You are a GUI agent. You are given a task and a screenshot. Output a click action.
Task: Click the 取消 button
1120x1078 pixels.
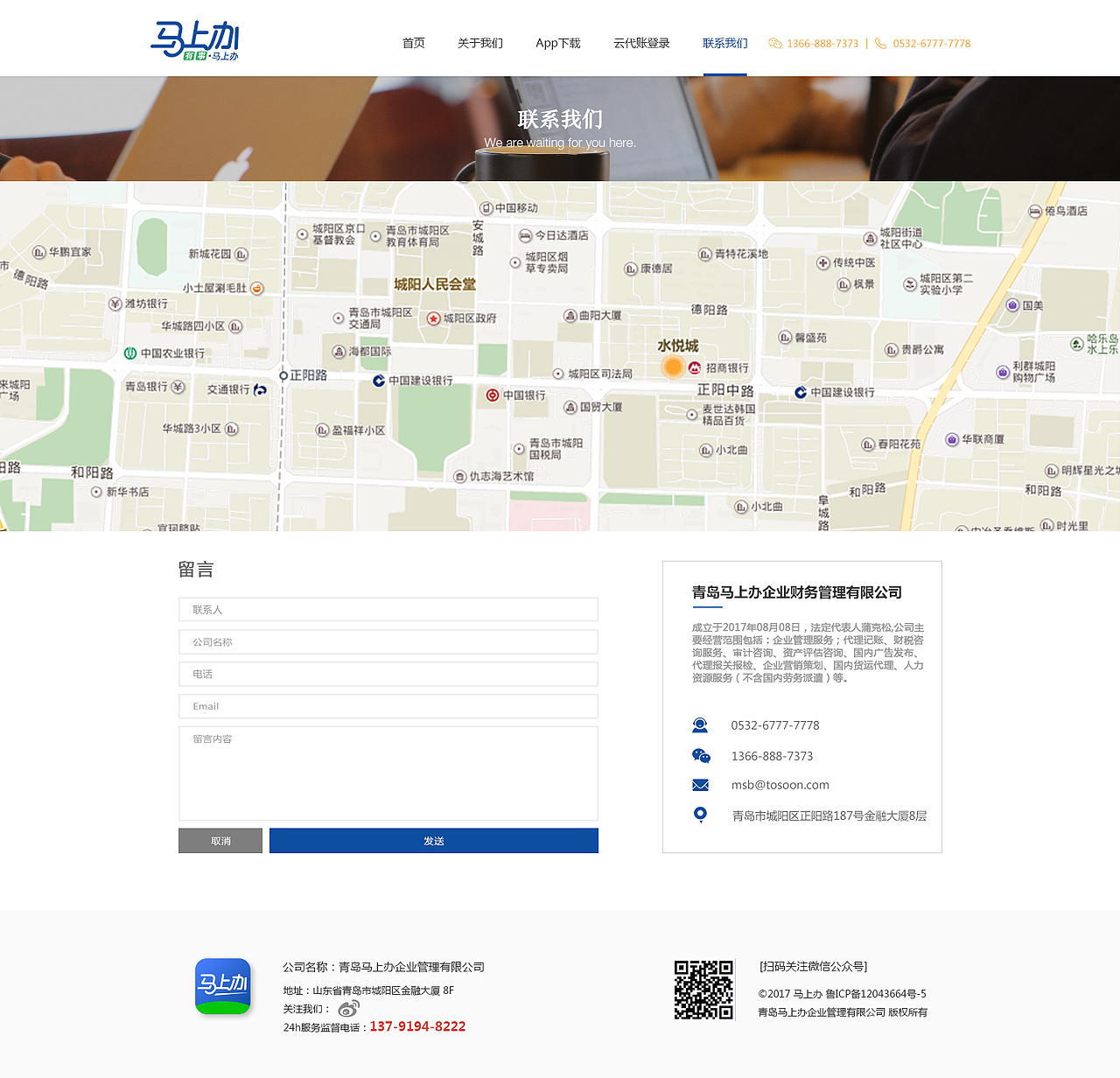220,840
